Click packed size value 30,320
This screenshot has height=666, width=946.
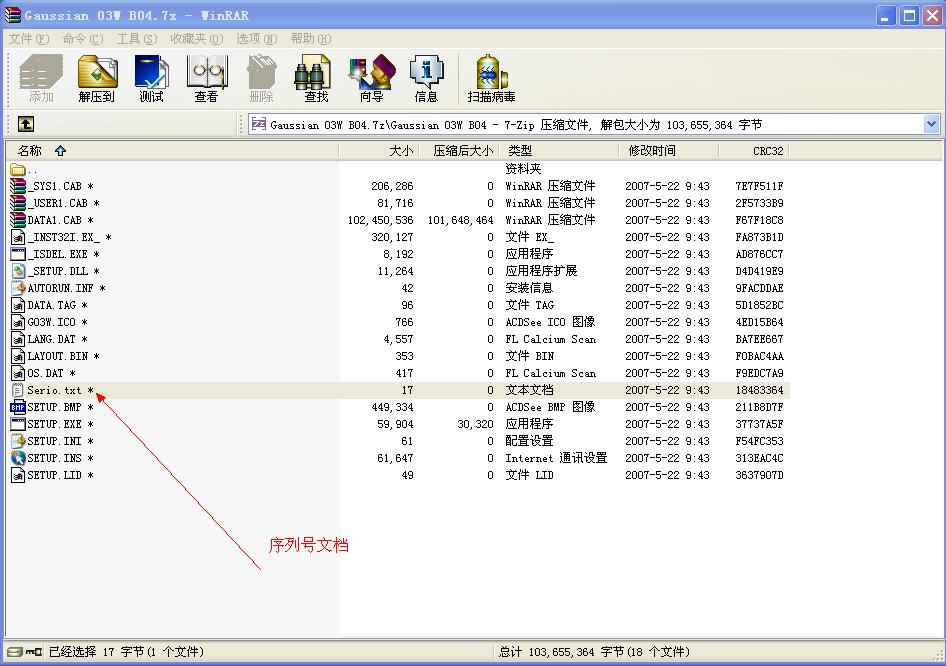[x=475, y=424]
